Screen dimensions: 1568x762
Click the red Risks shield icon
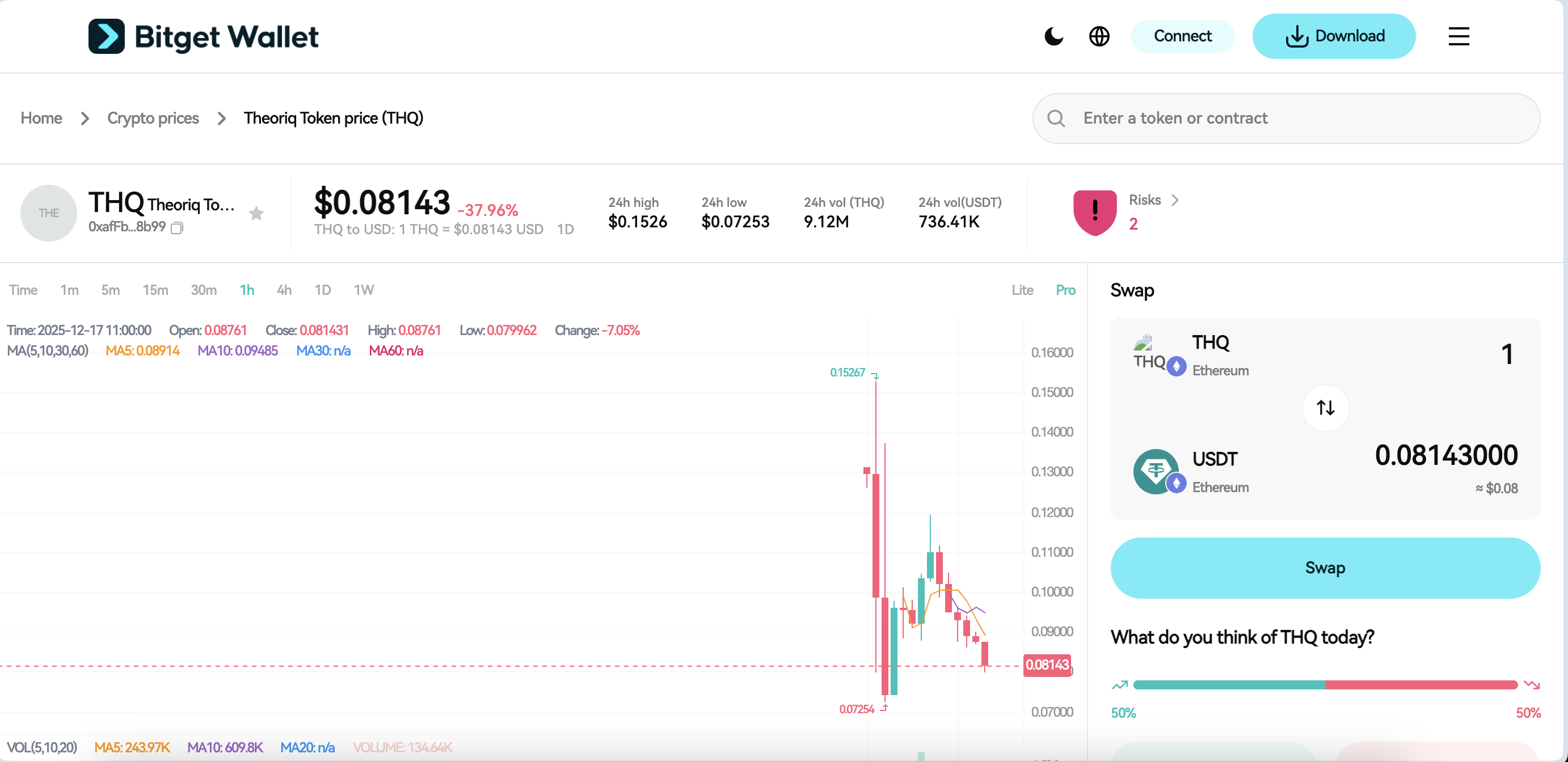1094,212
